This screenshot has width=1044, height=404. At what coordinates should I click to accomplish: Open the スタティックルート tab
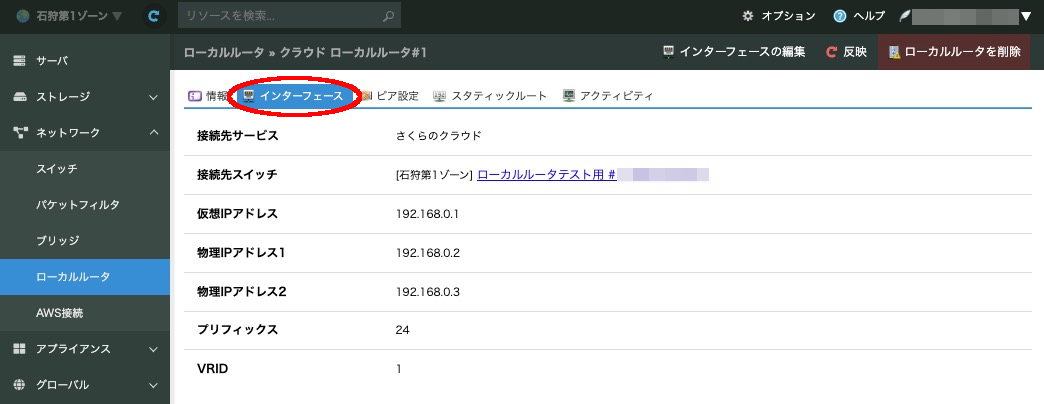pyautogui.click(x=490, y=96)
